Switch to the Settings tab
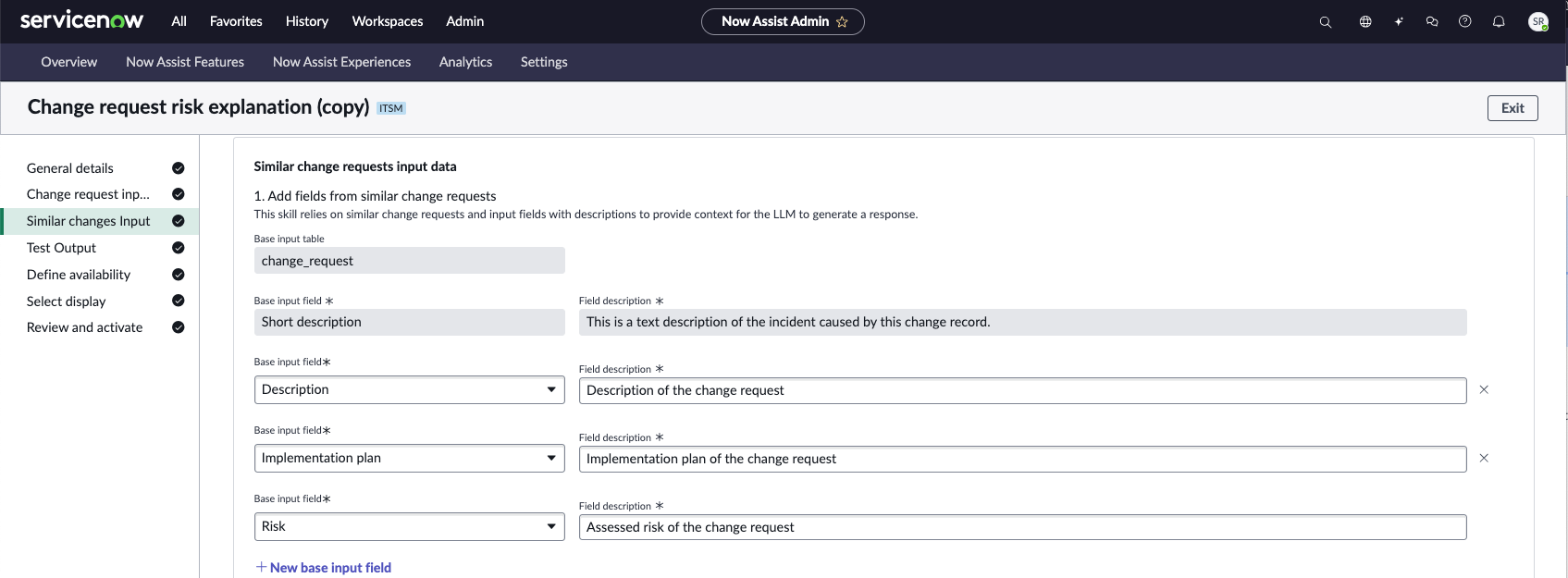 pos(544,62)
